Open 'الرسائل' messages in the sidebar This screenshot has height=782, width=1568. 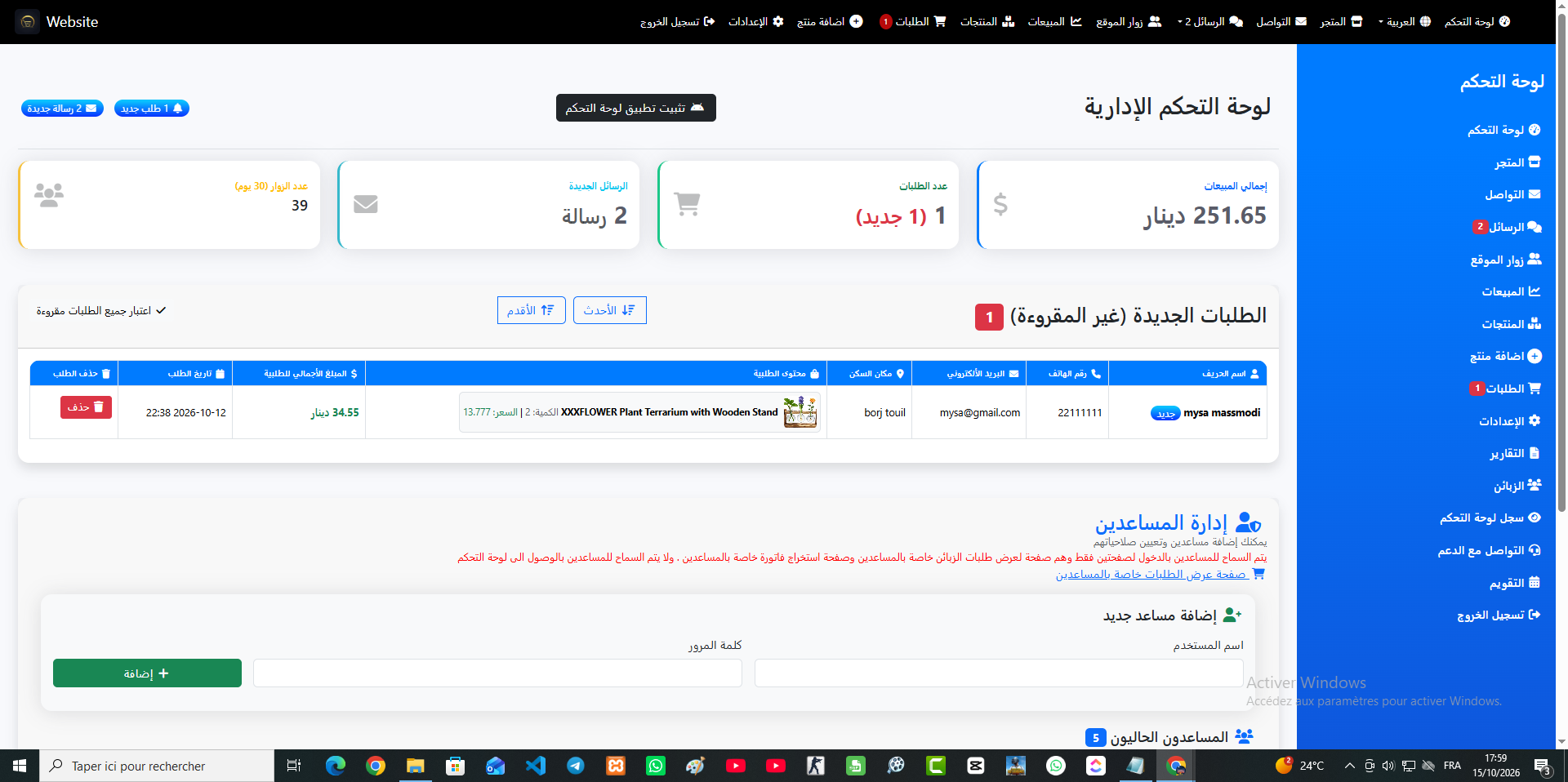point(1508,227)
